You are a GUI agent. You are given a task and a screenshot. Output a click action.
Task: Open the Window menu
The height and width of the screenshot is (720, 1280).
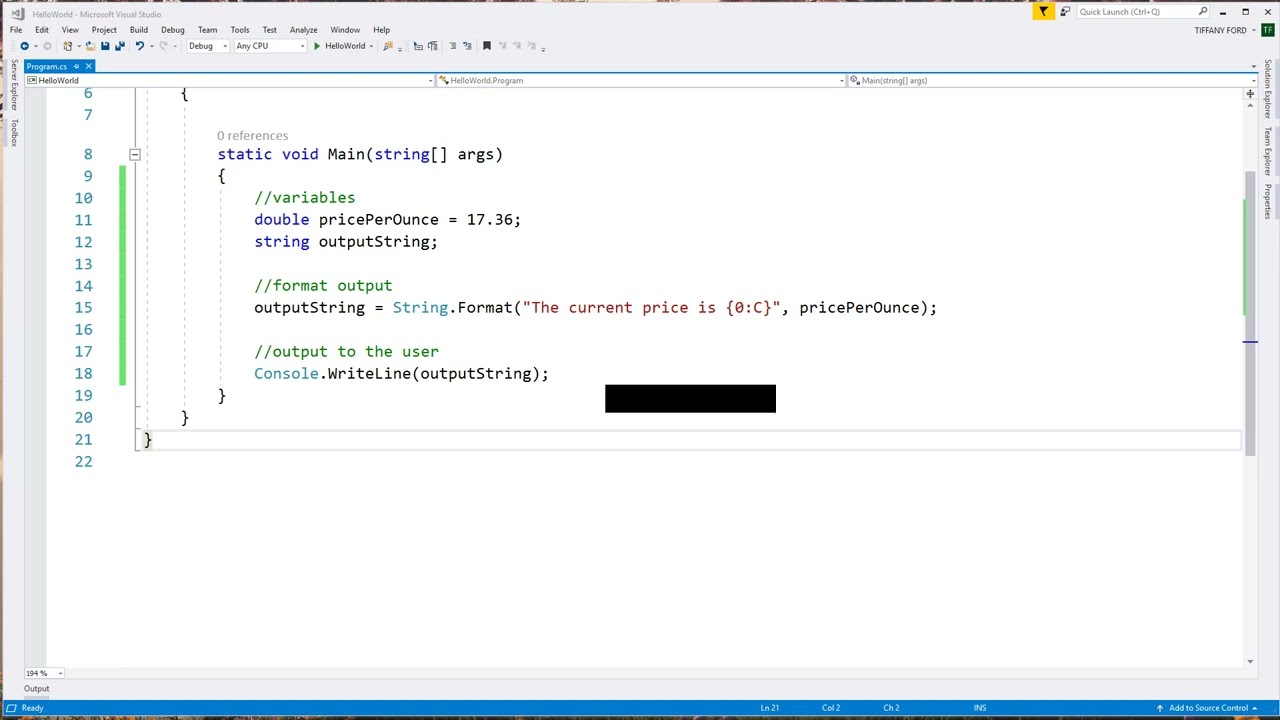click(x=345, y=30)
